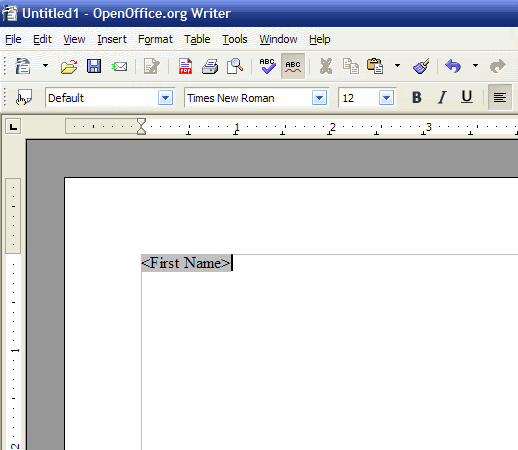Undo the last action with the blue arrow
The image size is (518, 450).
(453, 66)
